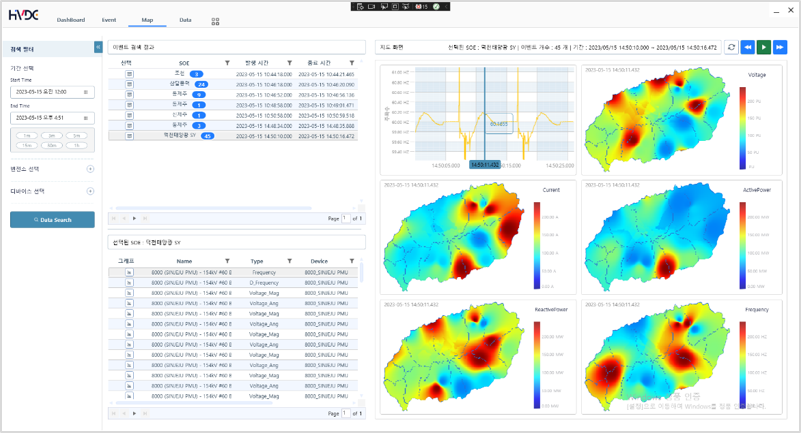Expand the 디바이스 선택 section
Screen dimensions: 801x433
point(90,191)
